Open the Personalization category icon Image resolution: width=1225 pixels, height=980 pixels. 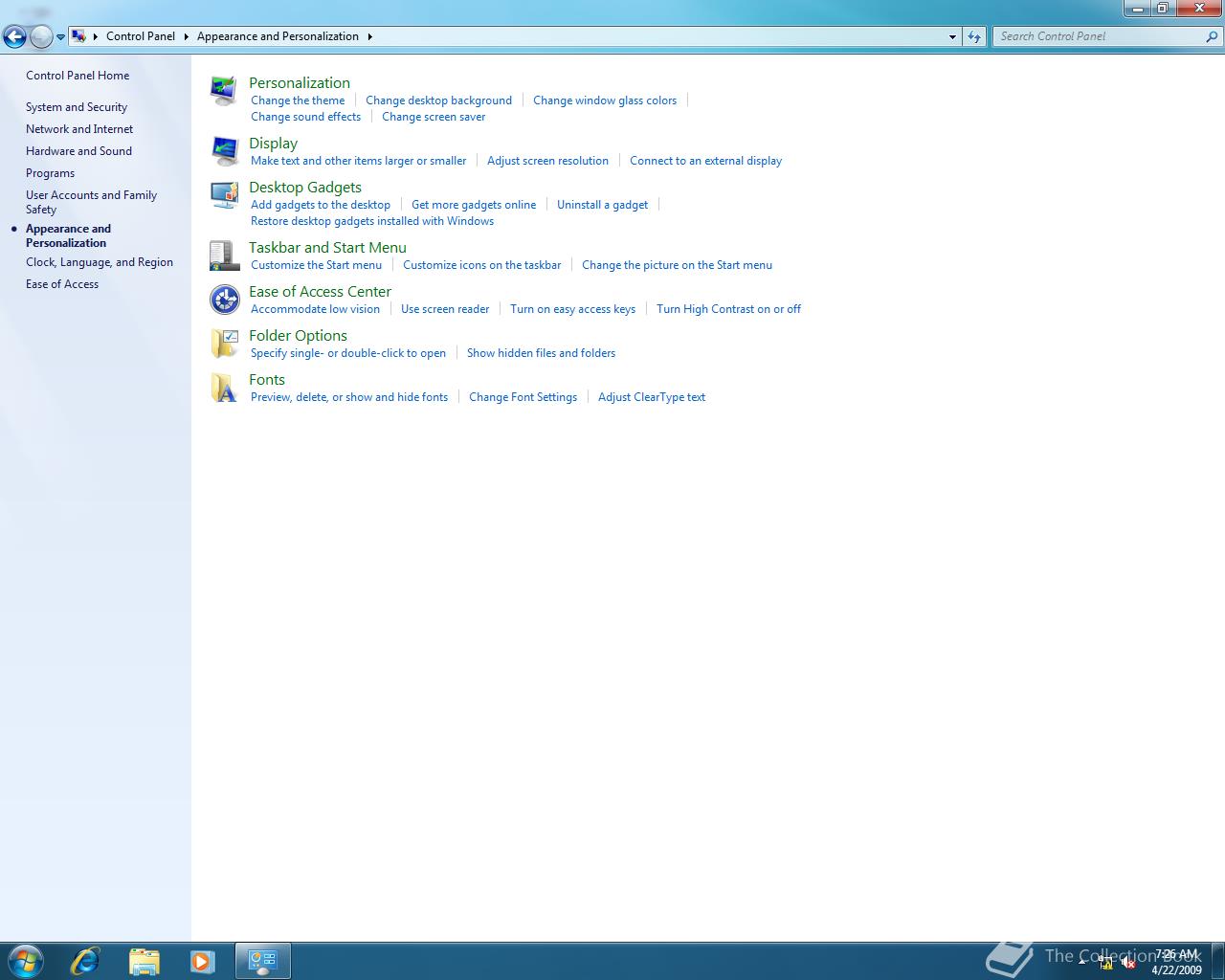(x=224, y=91)
